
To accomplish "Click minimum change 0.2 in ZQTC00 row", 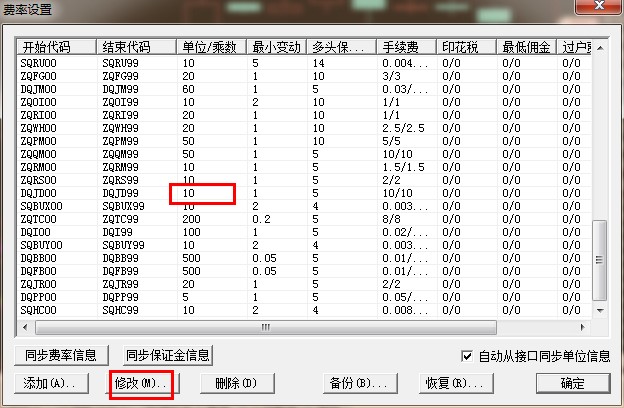I will point(261,219).
